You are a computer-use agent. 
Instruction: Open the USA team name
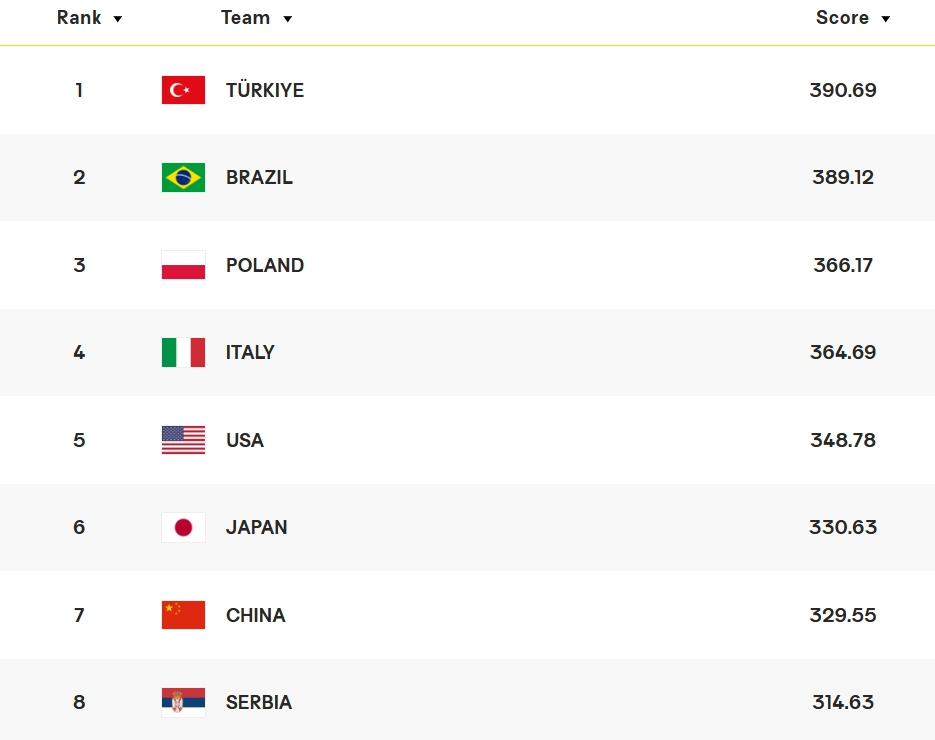[x=245, y=440]
